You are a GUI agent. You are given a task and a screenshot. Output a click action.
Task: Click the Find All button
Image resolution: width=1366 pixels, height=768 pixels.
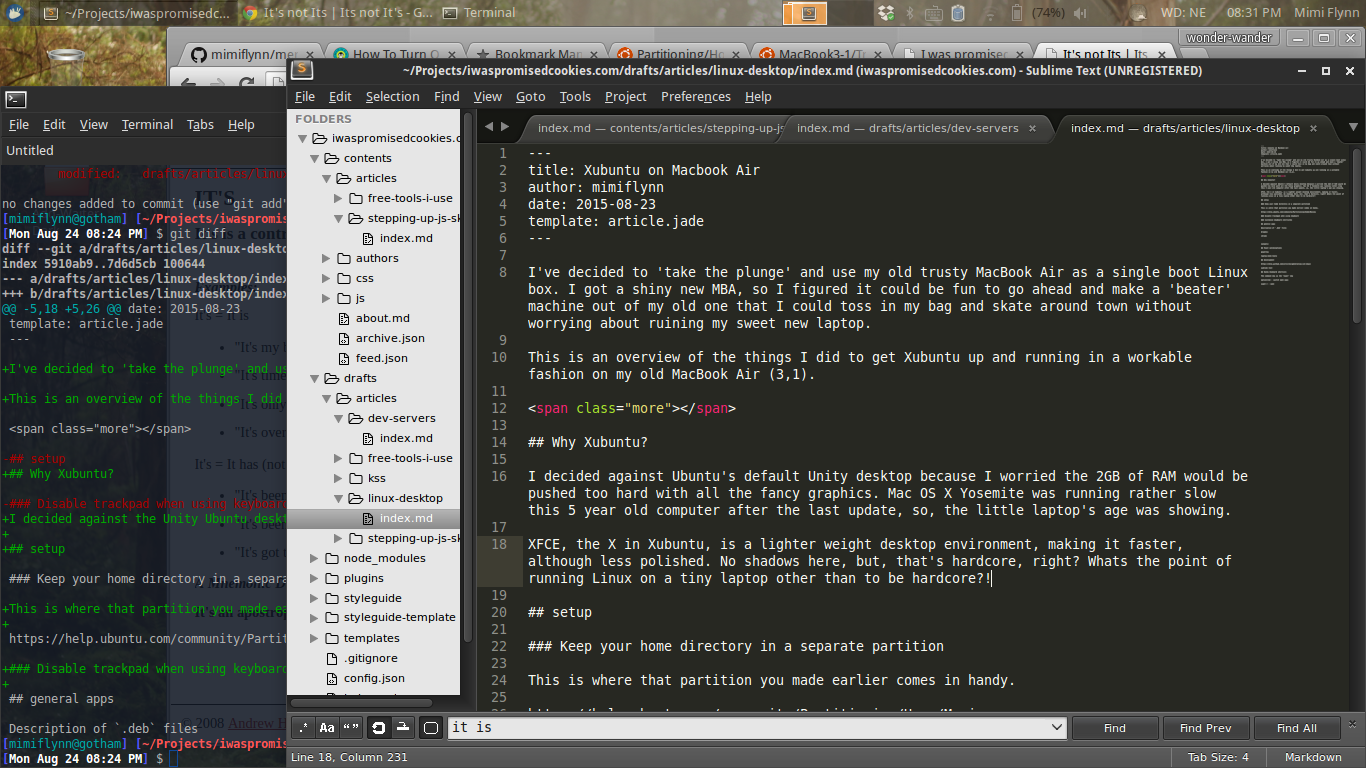coord(1296,728)
